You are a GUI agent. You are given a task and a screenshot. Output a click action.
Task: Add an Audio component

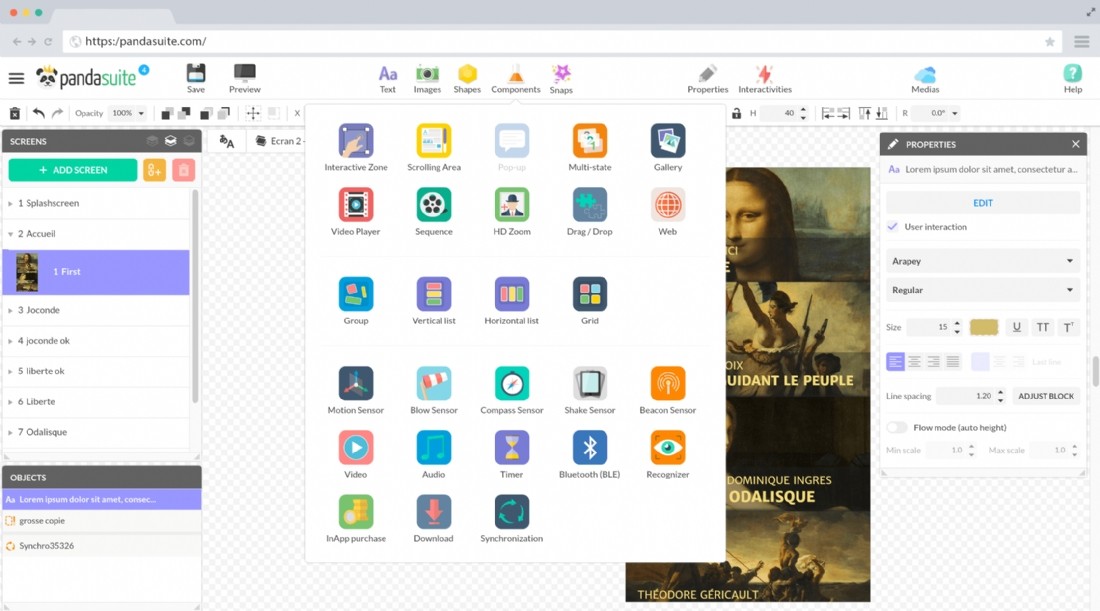click(x=434, y=448)
